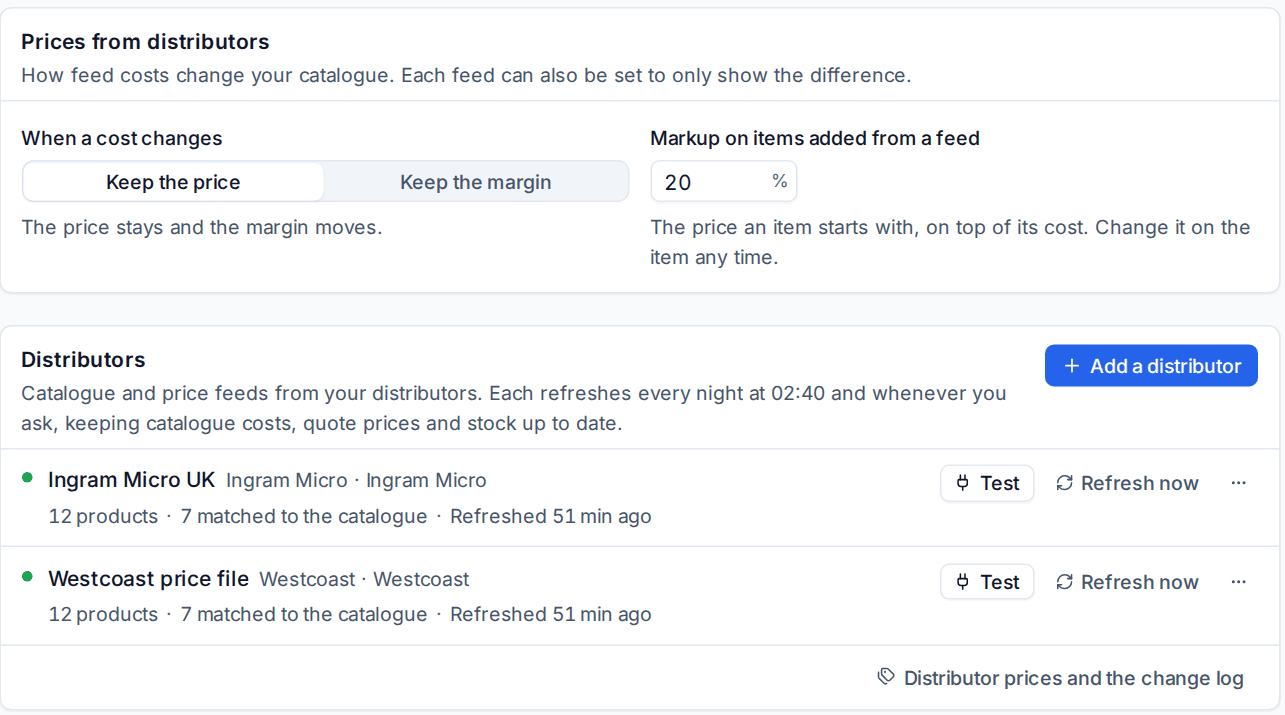Select the Ingram Micro UK distributor name
Screen dimensions: 1285x715
point(131,480)
